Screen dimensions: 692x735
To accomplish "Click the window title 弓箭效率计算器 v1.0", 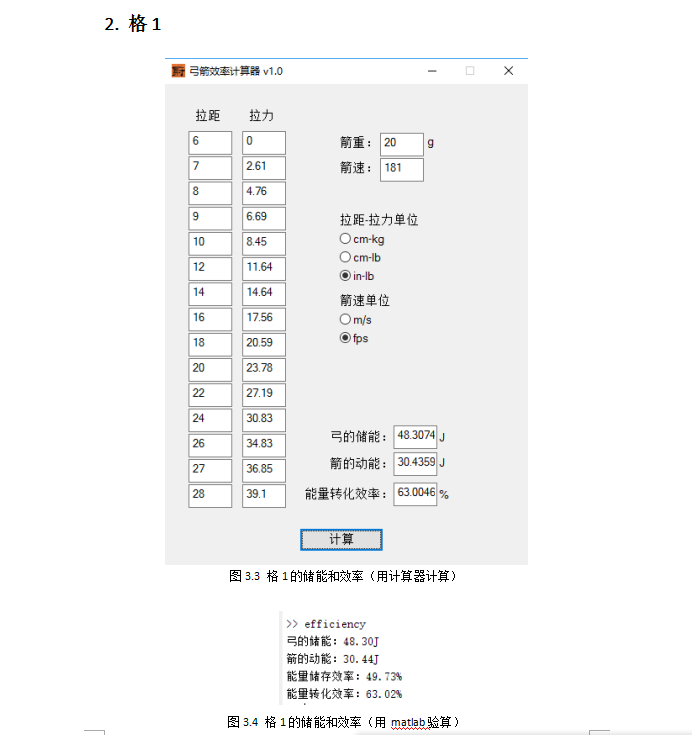I will (x=236, y=71).
